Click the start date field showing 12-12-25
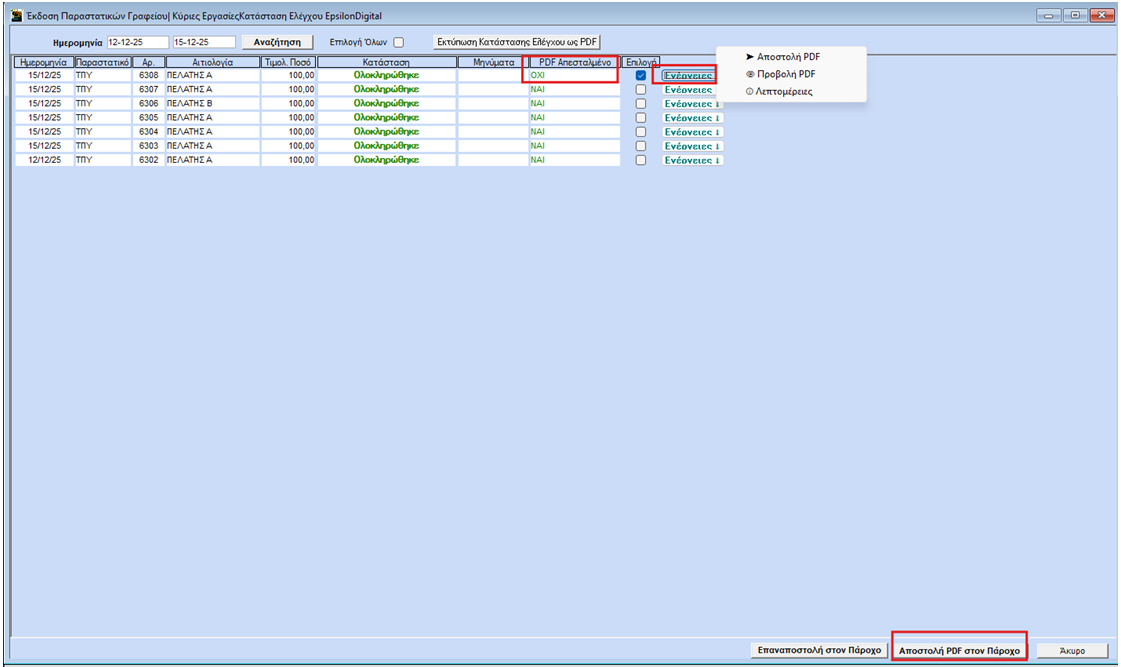The image size is (1121, 667). tap(136, 42)
